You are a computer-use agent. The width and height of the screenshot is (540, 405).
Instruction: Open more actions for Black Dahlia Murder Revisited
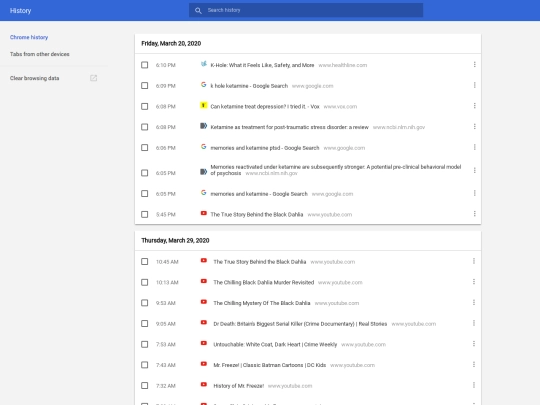tap(474, 282)
